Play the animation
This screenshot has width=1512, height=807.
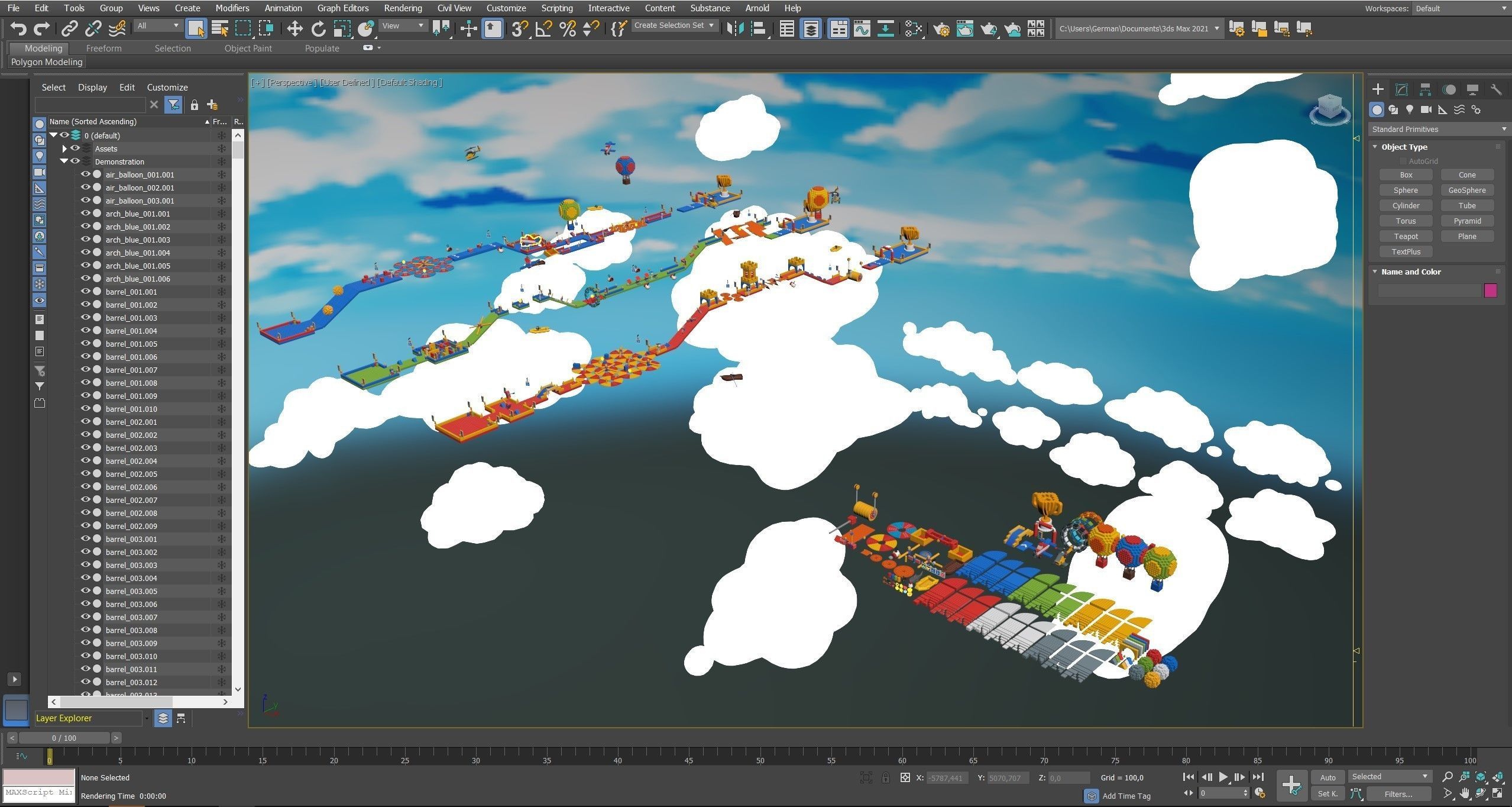pos(1223,777)
